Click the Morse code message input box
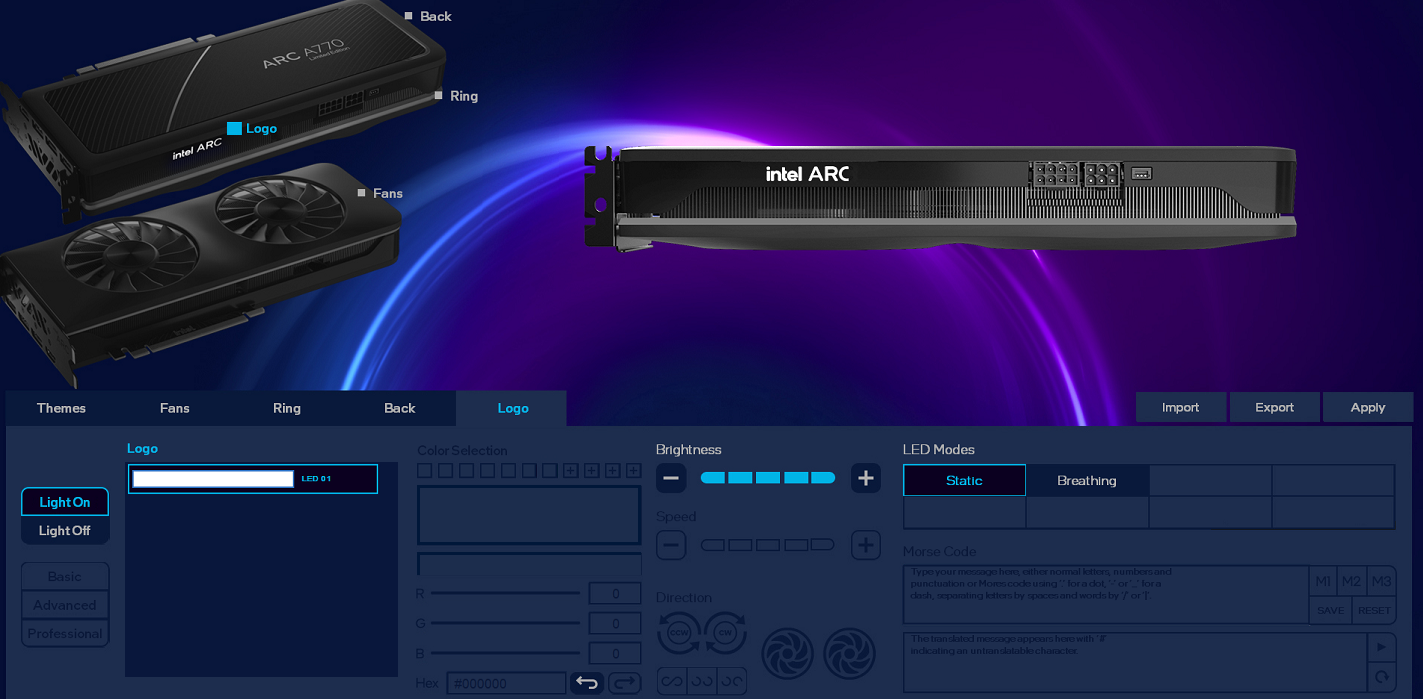 coord(1106,595)
